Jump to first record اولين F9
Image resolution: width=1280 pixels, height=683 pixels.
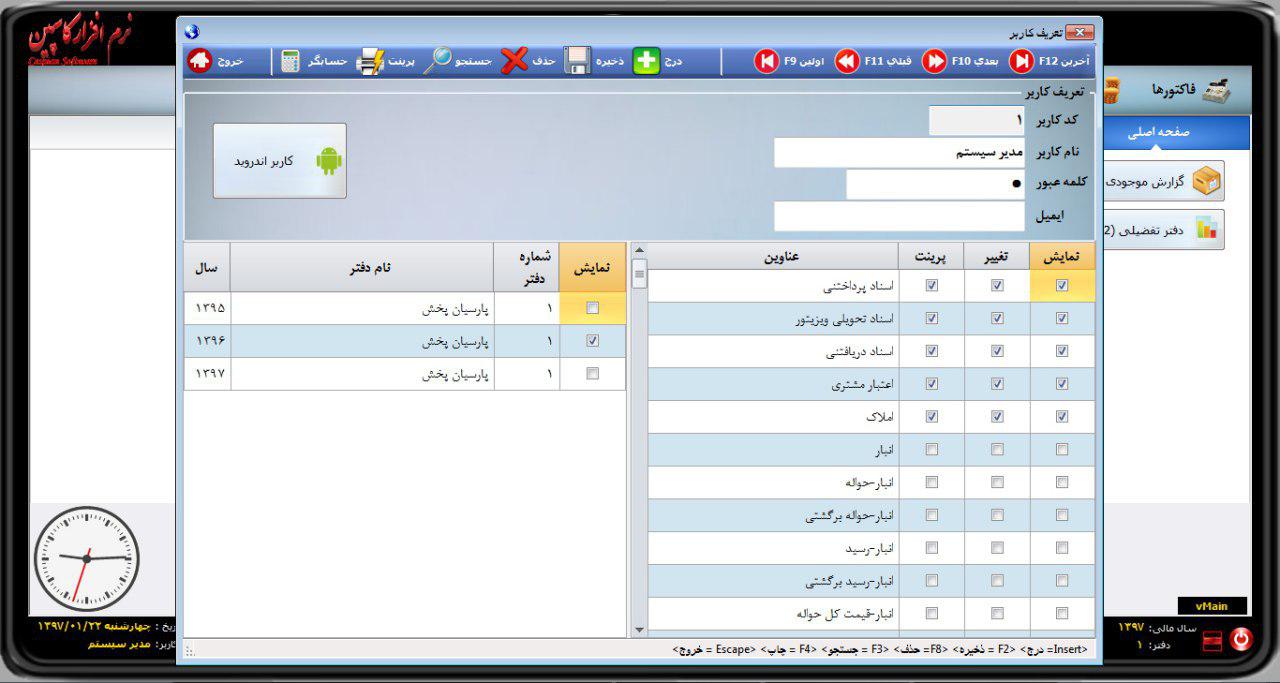(x=767, y=61)
